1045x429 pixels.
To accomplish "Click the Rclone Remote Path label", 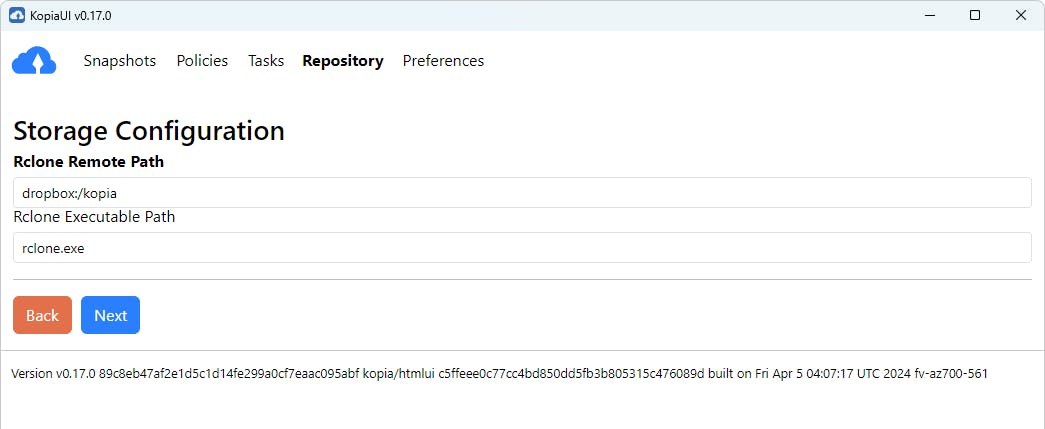I will coord(89,162).
